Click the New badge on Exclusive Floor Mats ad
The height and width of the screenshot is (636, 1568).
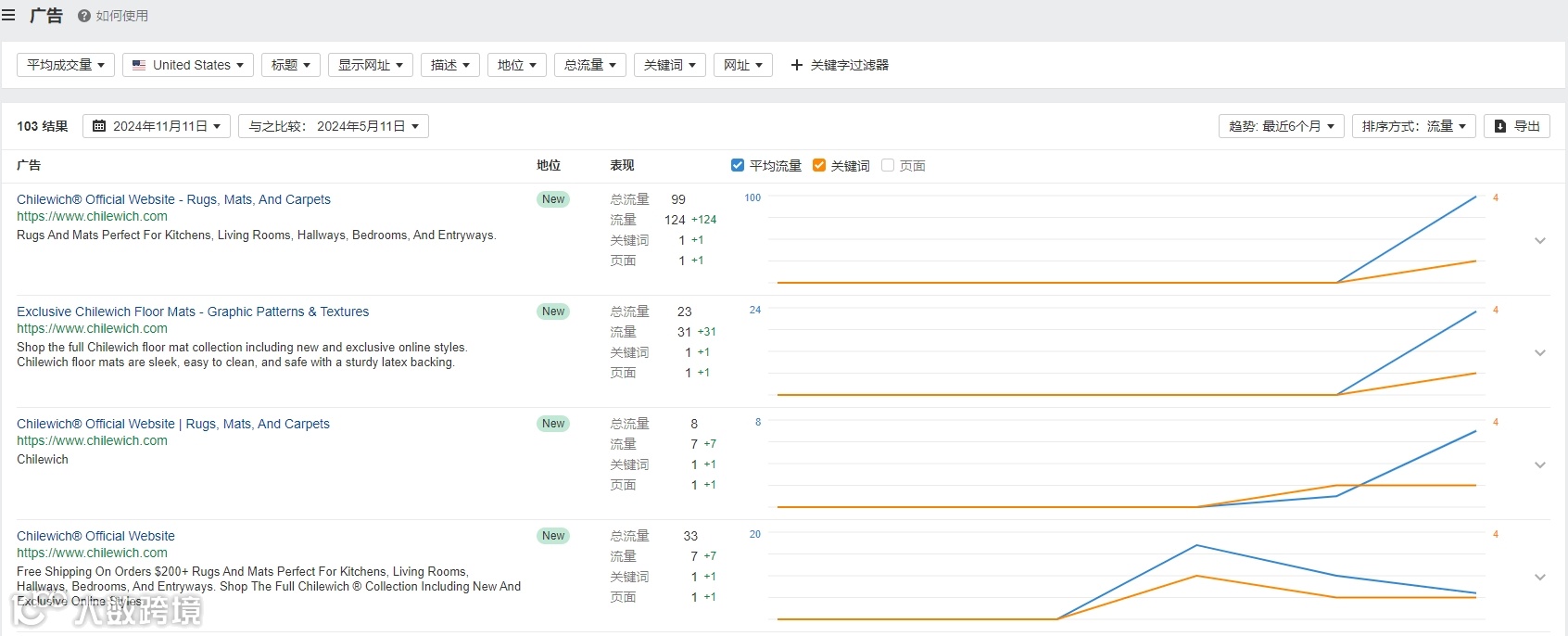(x=553, y=312)
